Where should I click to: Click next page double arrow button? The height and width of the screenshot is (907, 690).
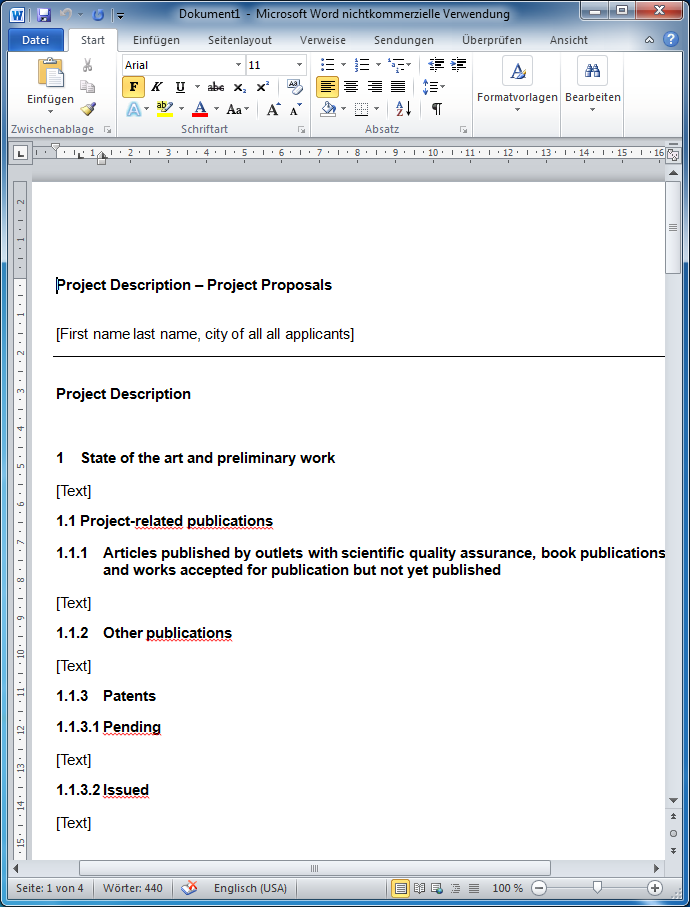point(673,850)
